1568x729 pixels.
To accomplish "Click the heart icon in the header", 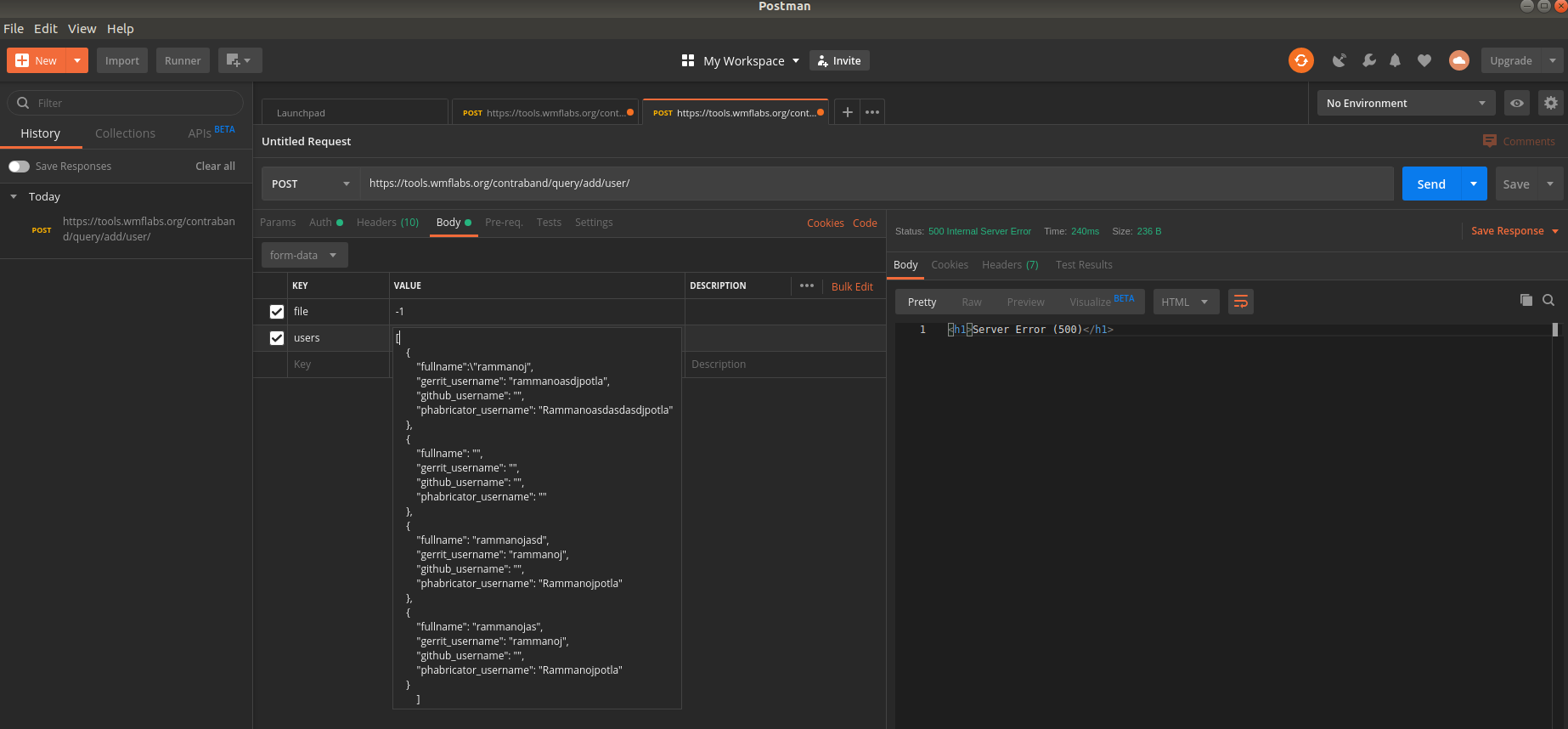I will (1424, 60).
